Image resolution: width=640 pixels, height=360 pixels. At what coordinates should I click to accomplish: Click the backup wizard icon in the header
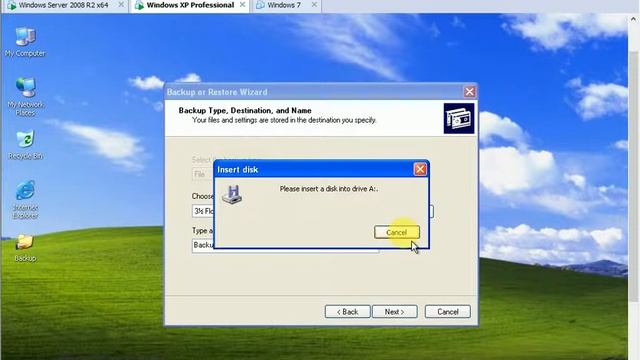coord(459,118)
